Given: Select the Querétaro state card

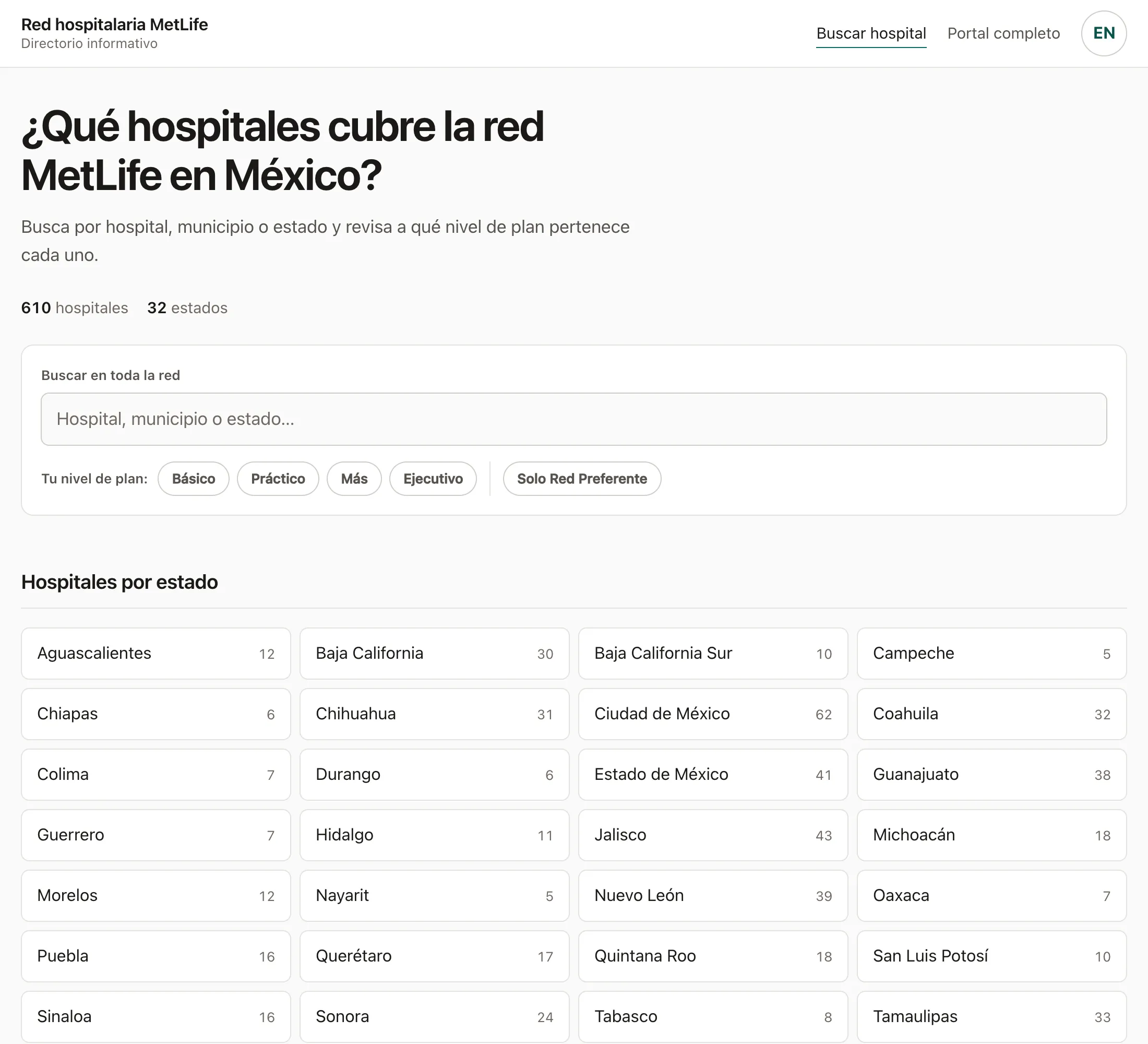Looking at the screenshot, I should click(x=435, y=956).
